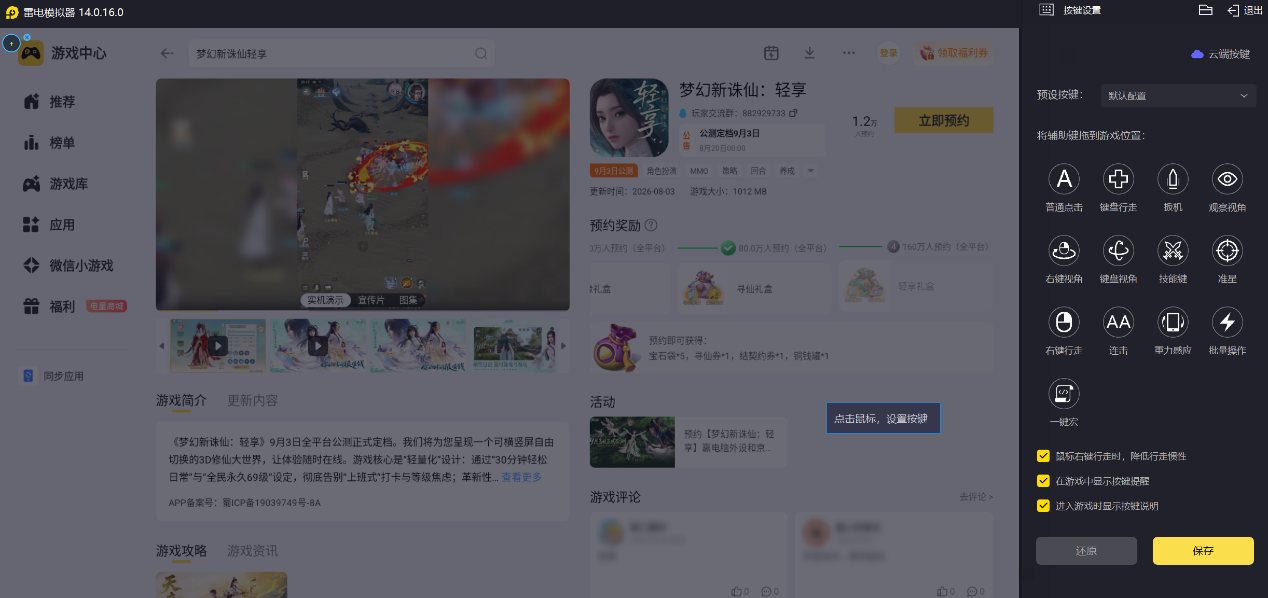Click the 梦幻新诛仙 game cover image
The image size is (1268, 598).
coord(629,118)
